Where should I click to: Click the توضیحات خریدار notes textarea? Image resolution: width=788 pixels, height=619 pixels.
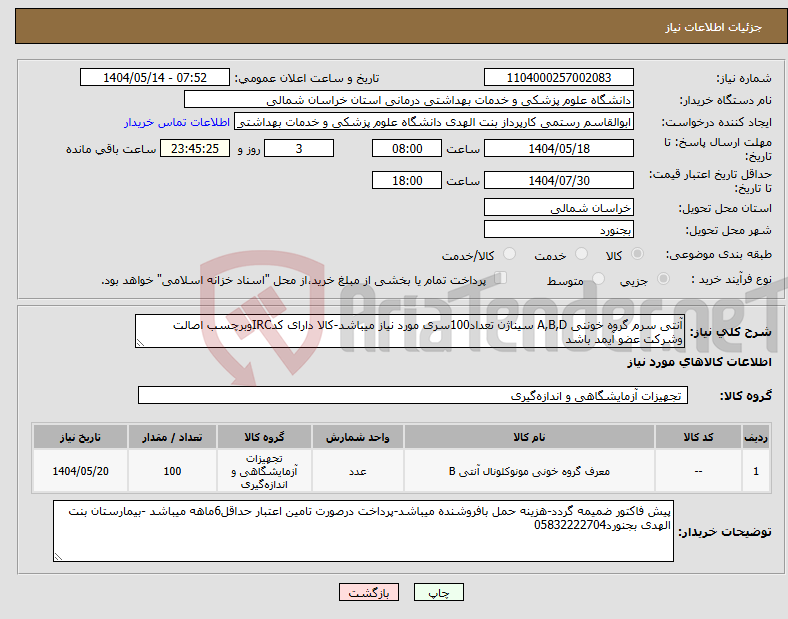[363, 531]
